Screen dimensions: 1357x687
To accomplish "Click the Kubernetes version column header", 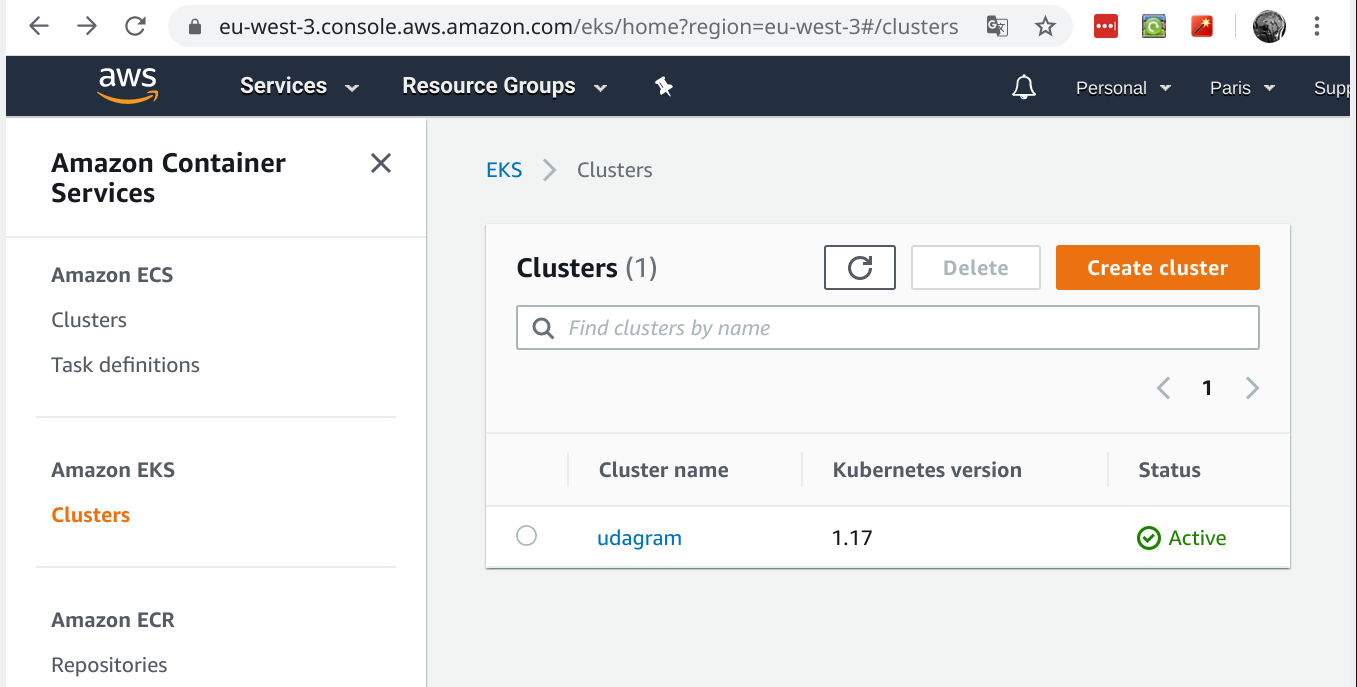I will [x=927, y=470].
